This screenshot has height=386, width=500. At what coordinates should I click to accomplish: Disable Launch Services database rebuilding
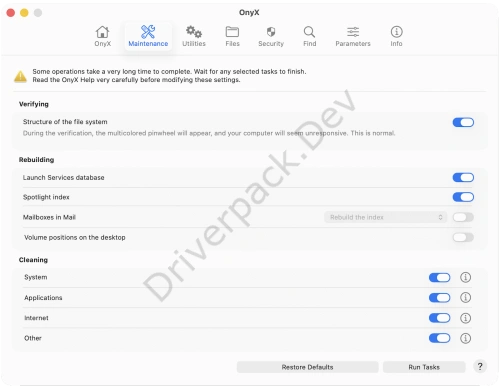[463, 177]
